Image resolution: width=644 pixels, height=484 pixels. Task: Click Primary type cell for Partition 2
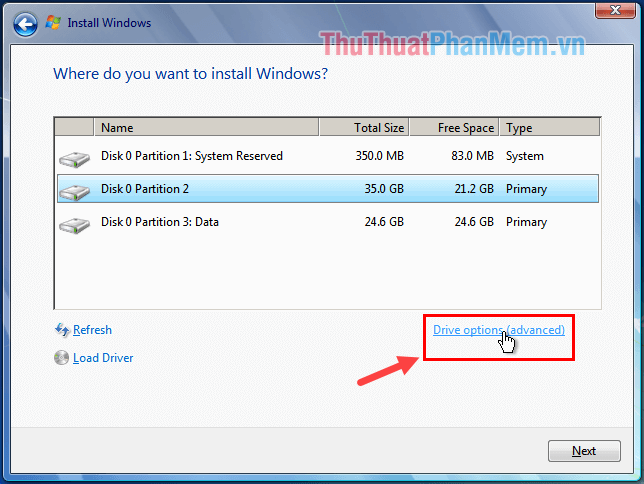pyautogui.click(x=526, y=189)
